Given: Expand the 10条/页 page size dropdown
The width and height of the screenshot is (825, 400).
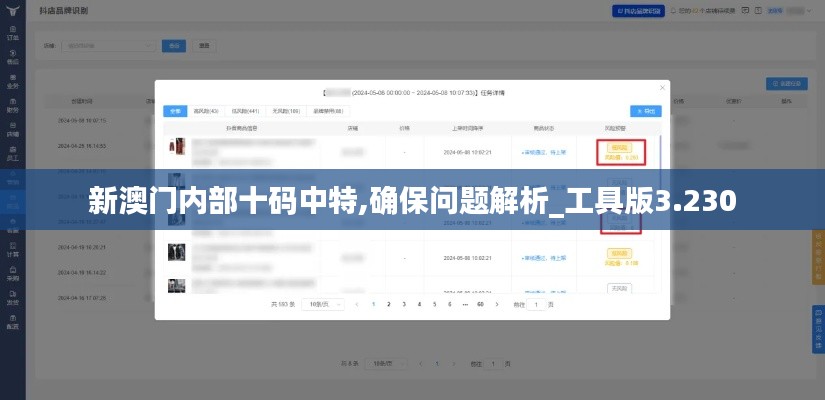Looking at the screenshot, I should (x=324, y=304).
